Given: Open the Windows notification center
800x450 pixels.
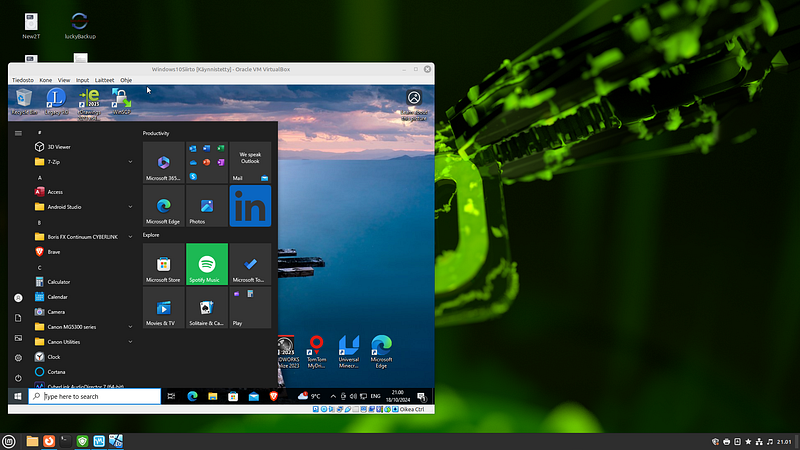Looking at the screenshot, I should pyautogui.click(x=421, y=397).
